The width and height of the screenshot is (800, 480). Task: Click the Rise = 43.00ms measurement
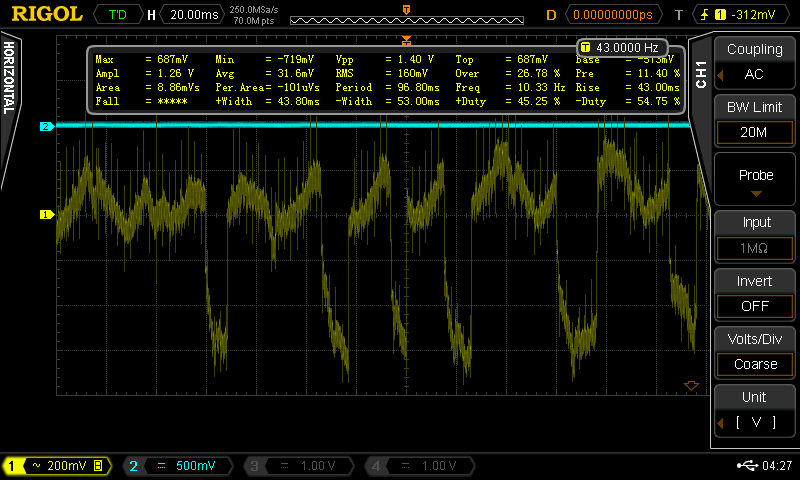click(628, 87)
